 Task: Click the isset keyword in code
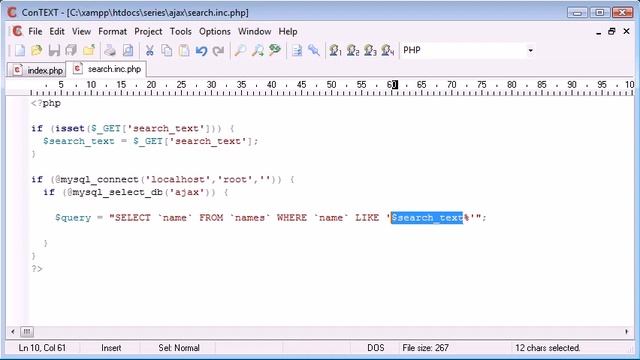point(70,129)
